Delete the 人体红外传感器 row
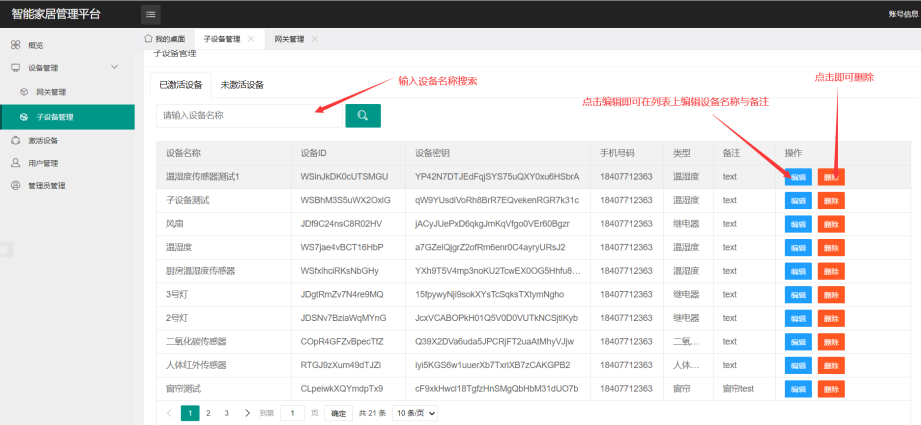The height and width of the screenshot is (425, 921). click(x=831, y=365)
